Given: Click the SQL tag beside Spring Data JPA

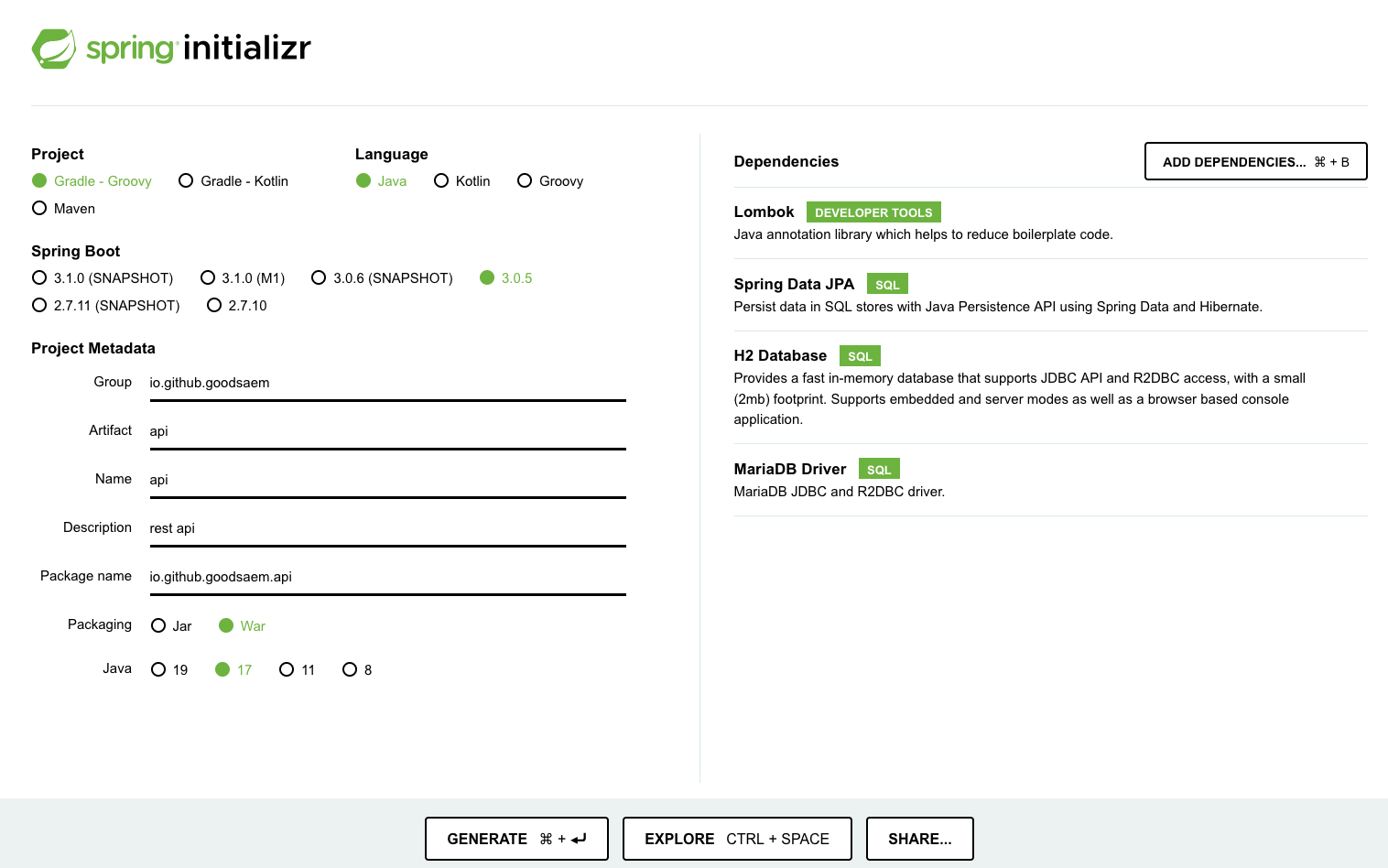Looking at the screenshot, I should coord(887,285).
